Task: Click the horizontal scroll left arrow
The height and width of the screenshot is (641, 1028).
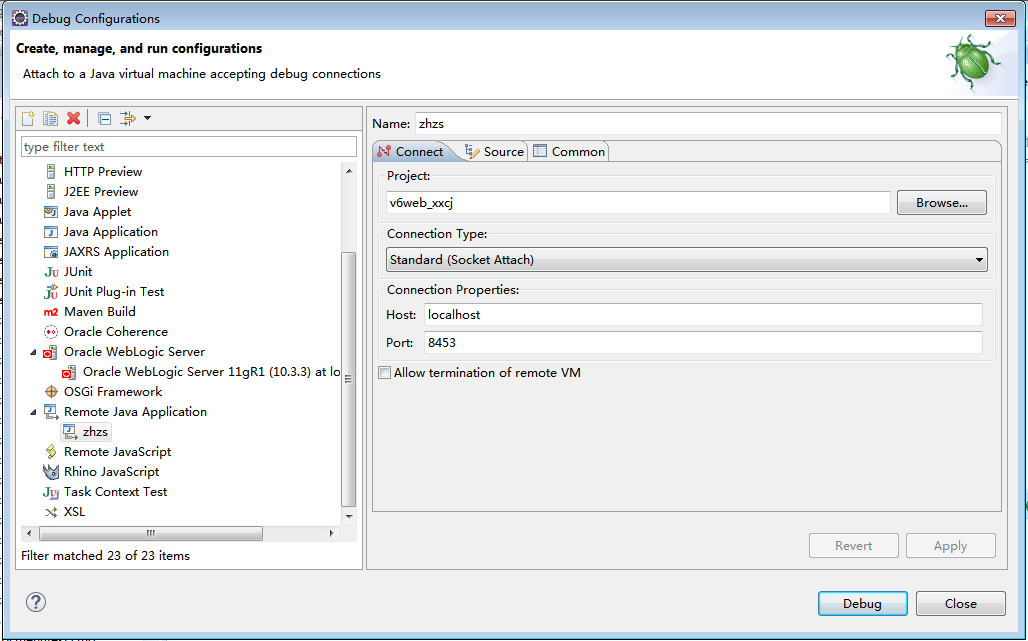Action: coord(28,533)
